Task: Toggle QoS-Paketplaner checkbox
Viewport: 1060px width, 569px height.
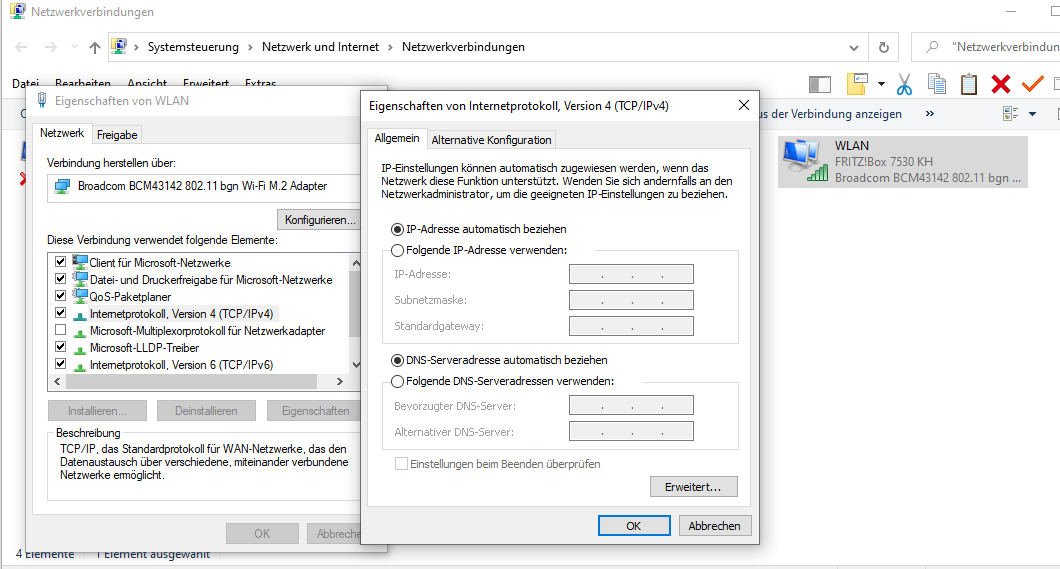Action: [61, 295]
